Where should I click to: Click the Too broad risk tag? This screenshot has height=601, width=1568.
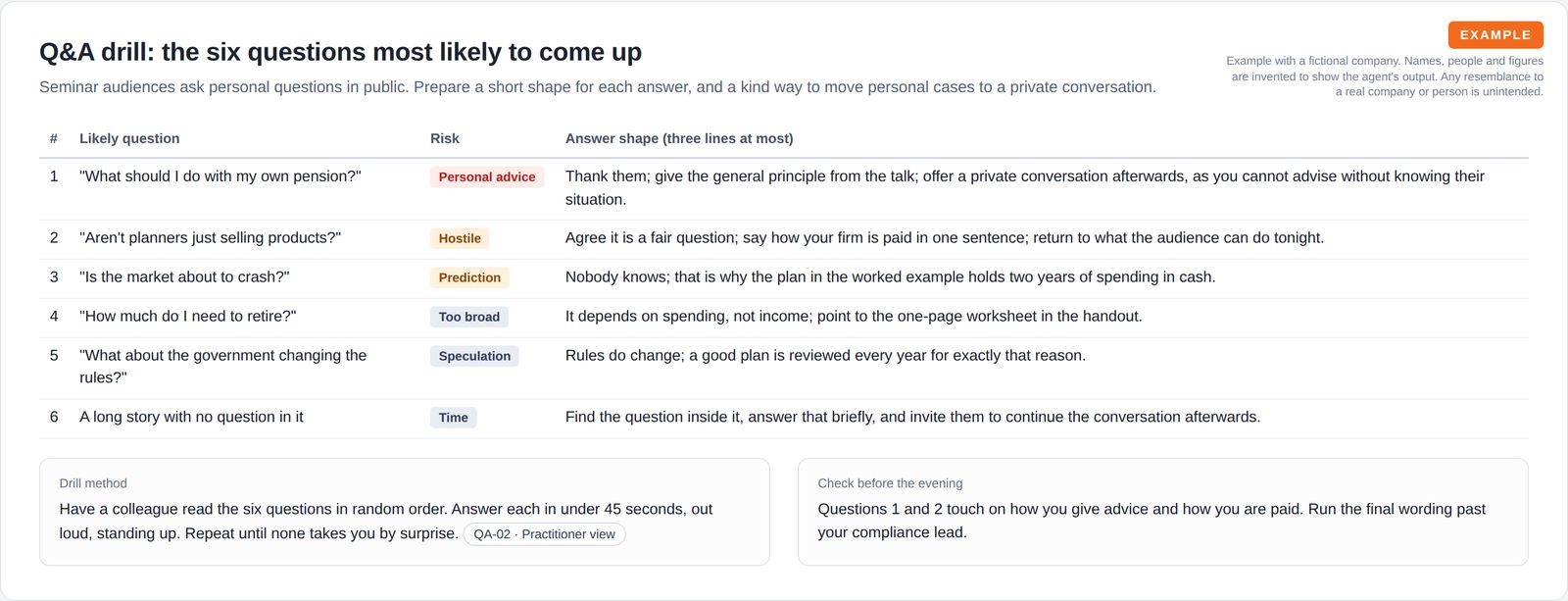469,317
